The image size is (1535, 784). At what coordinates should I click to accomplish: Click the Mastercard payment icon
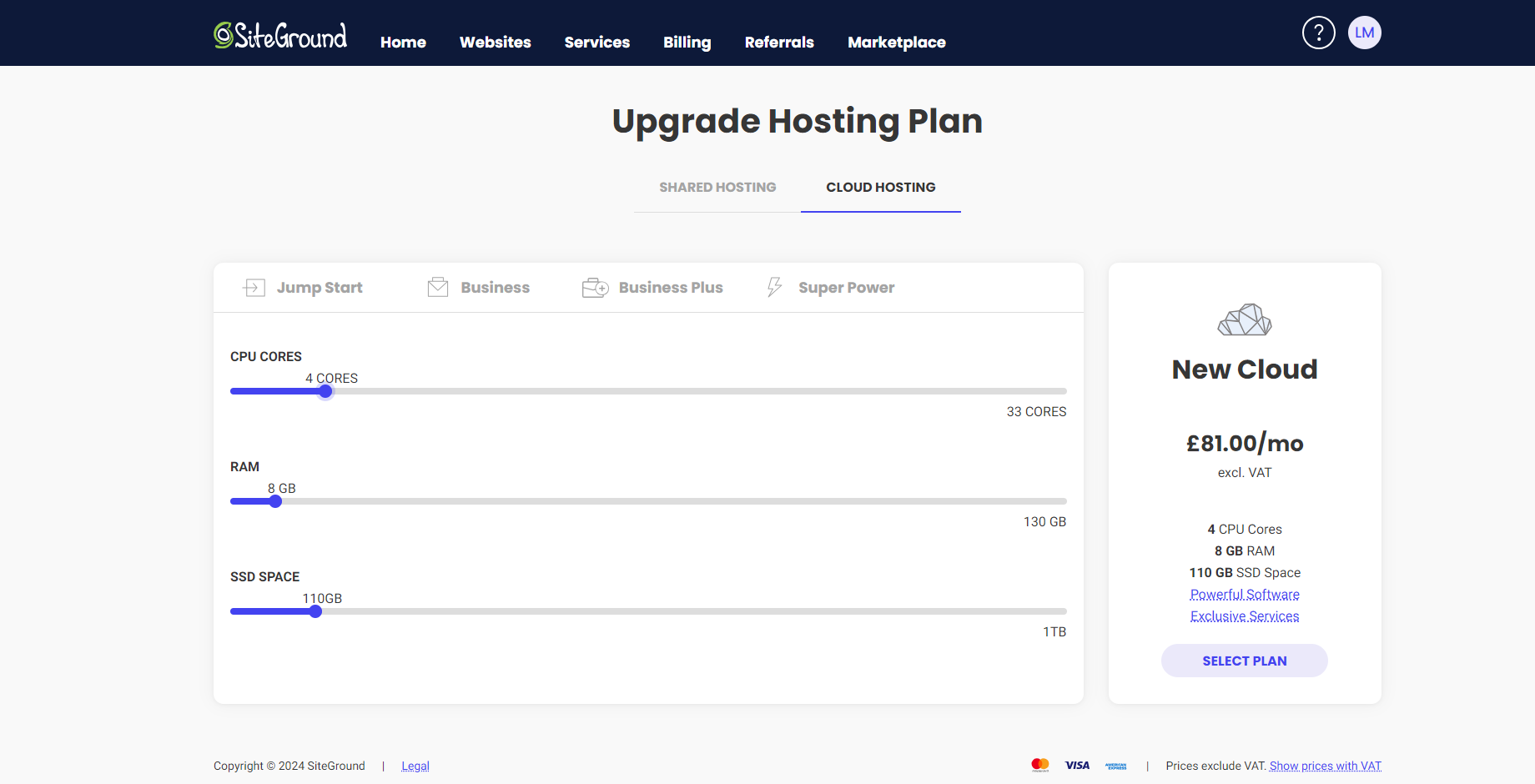tap(1039, 765)
